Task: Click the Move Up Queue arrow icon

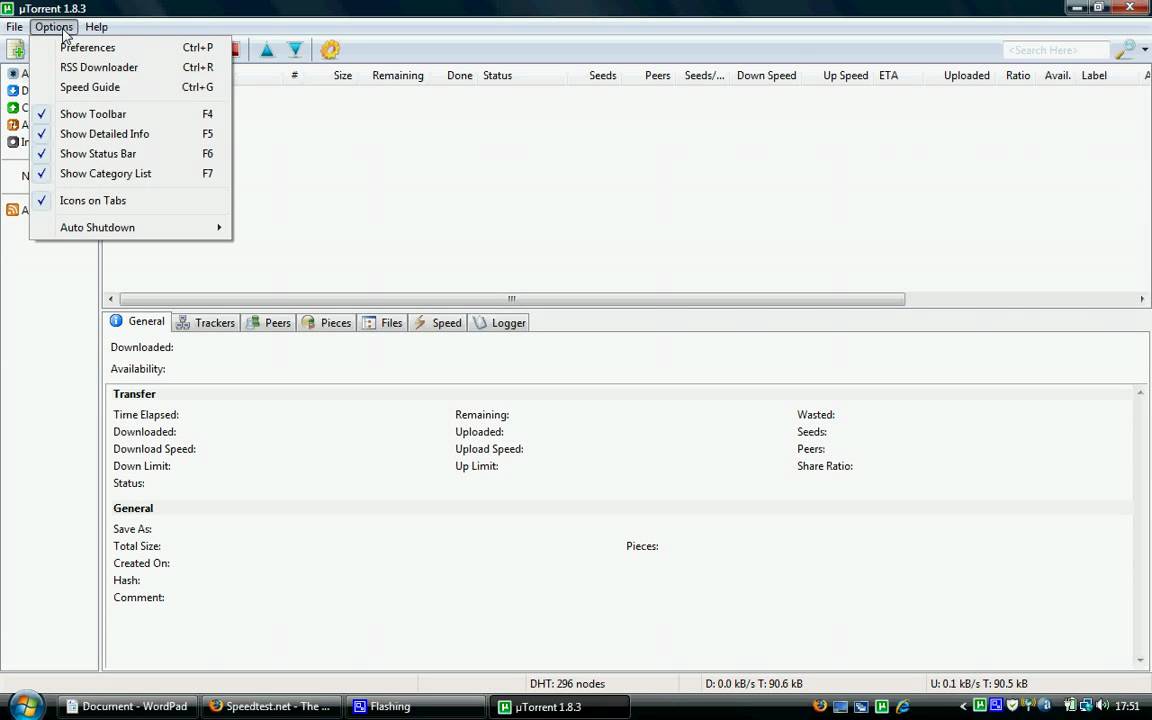Action: click(x=267, y=50)
